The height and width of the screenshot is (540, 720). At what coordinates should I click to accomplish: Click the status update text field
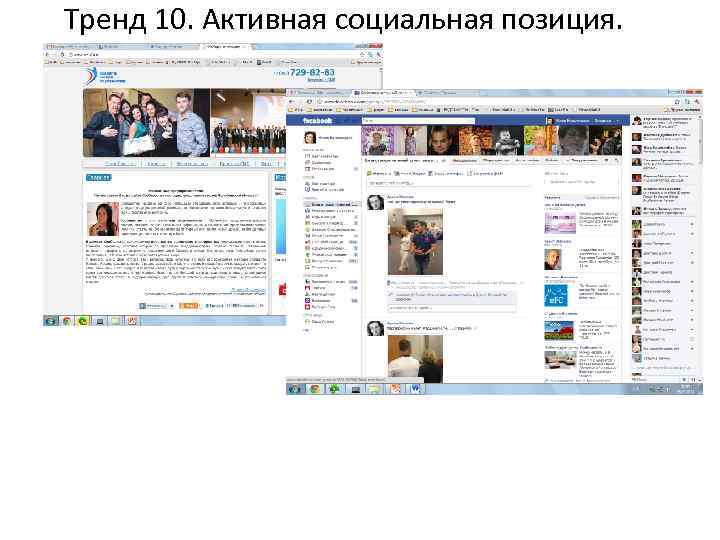[x=449, y=183]
